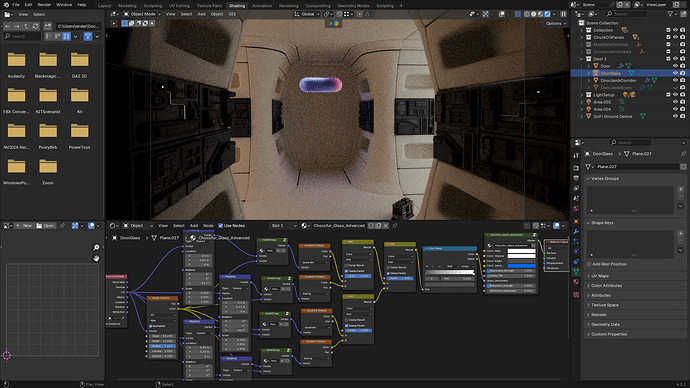Image resolution: width=690 pixels, height=388 pixels.
Task: Unlink Chocofur_Glass_Advanced material with the X
Action: pyautogui.click(x=385, y=226)
